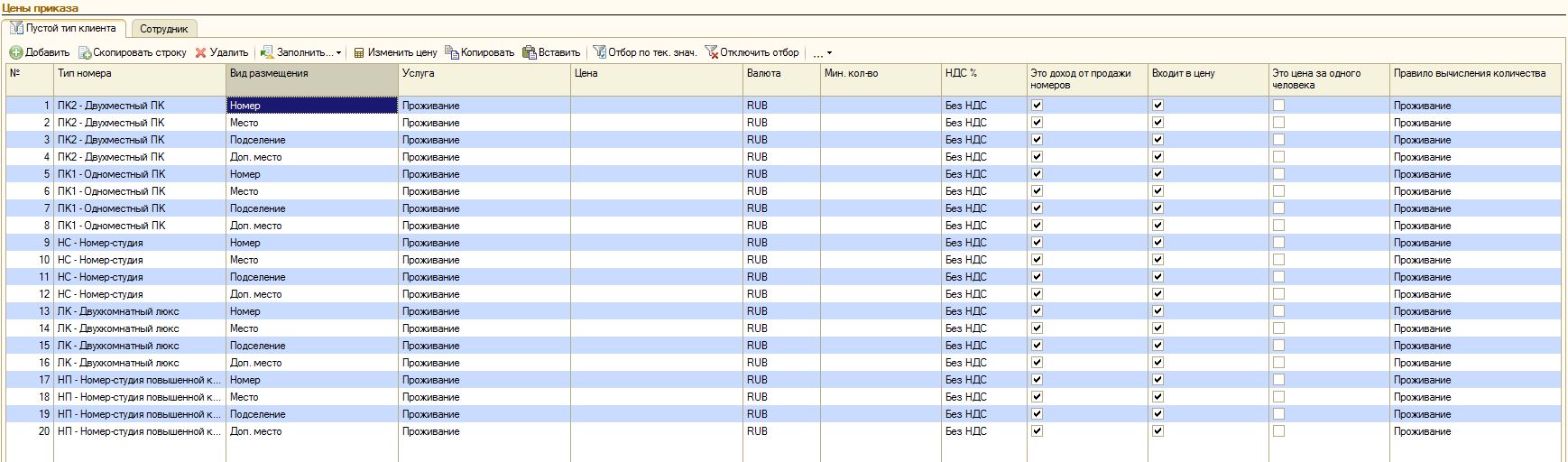Click the Мин. кол-во cell in row 2
Image resolution: width=1568 pixels, height=462 pixels.
881,123
